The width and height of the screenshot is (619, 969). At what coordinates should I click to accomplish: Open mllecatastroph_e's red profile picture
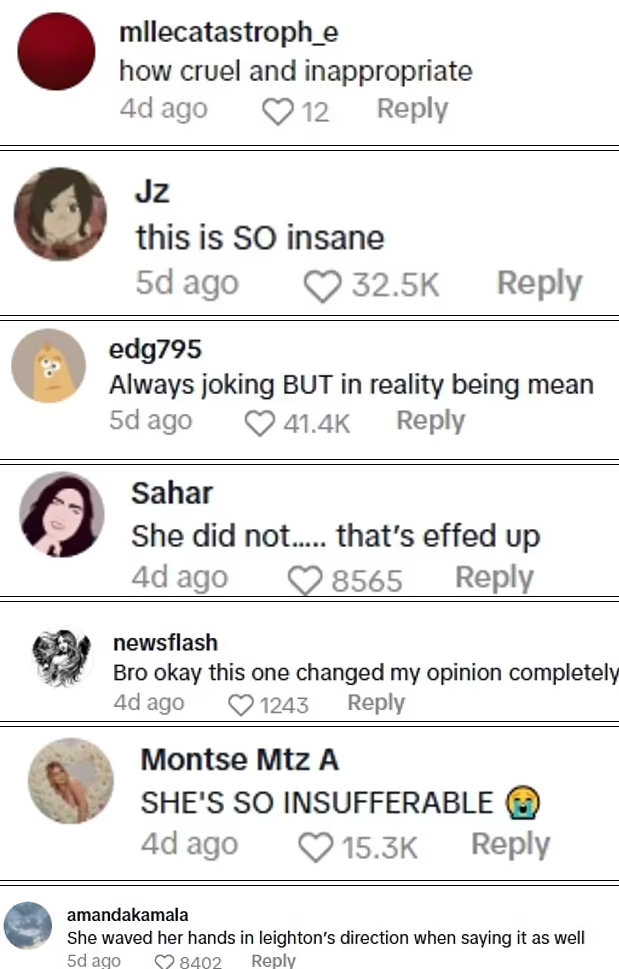(x=56, y=52)
